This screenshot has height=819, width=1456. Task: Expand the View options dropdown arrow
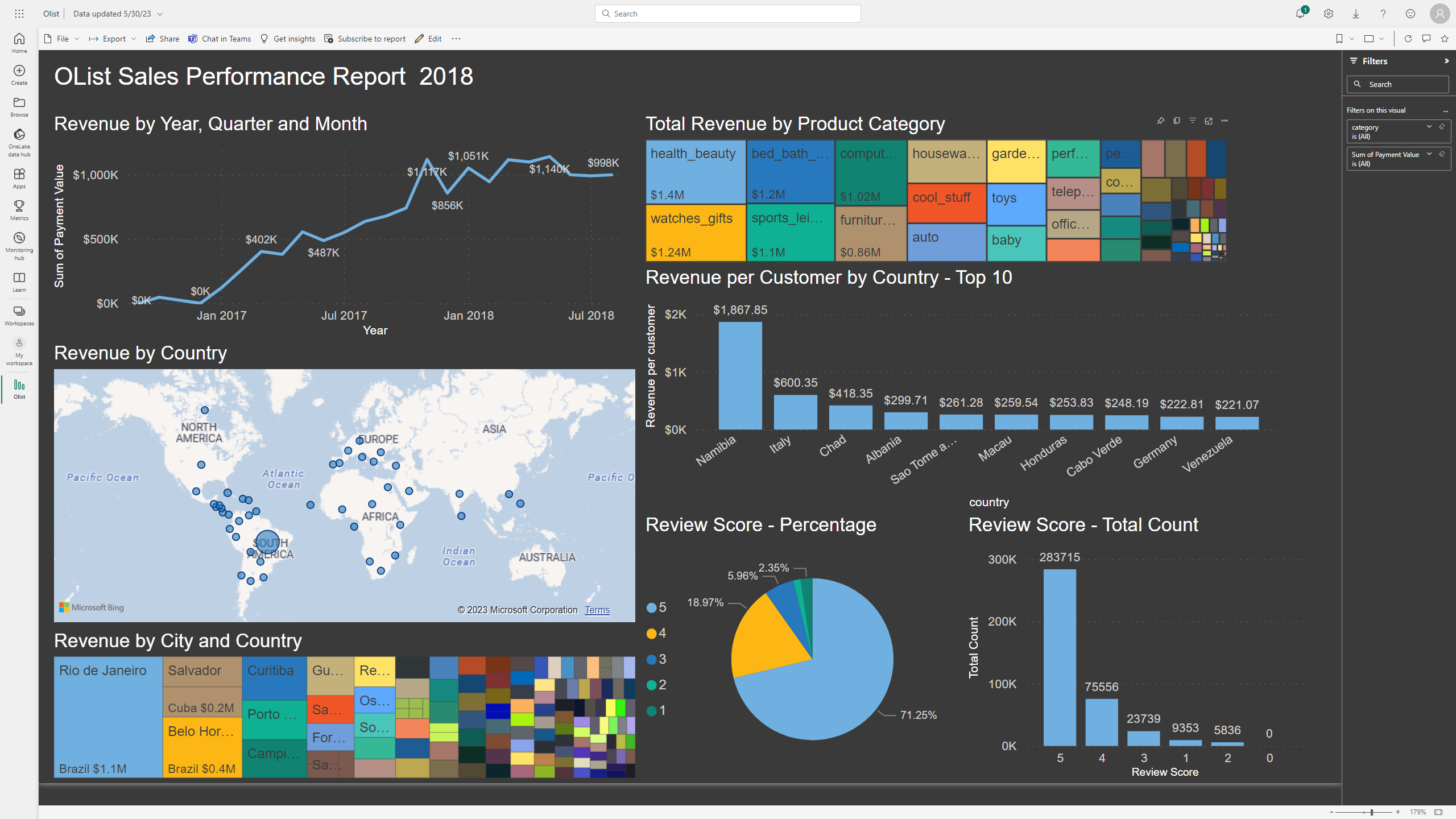click(1381, 39)
